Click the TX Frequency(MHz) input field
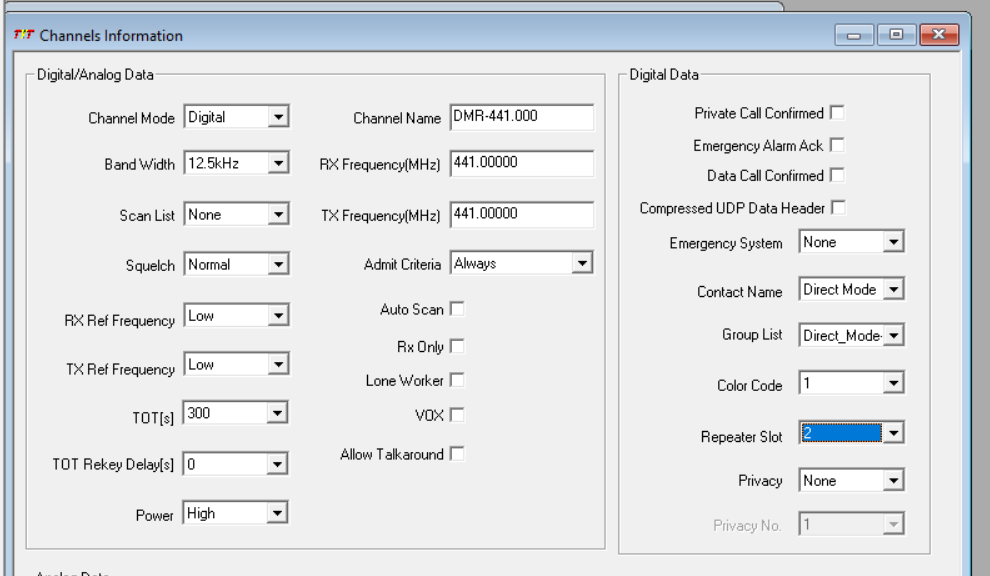 522,214
